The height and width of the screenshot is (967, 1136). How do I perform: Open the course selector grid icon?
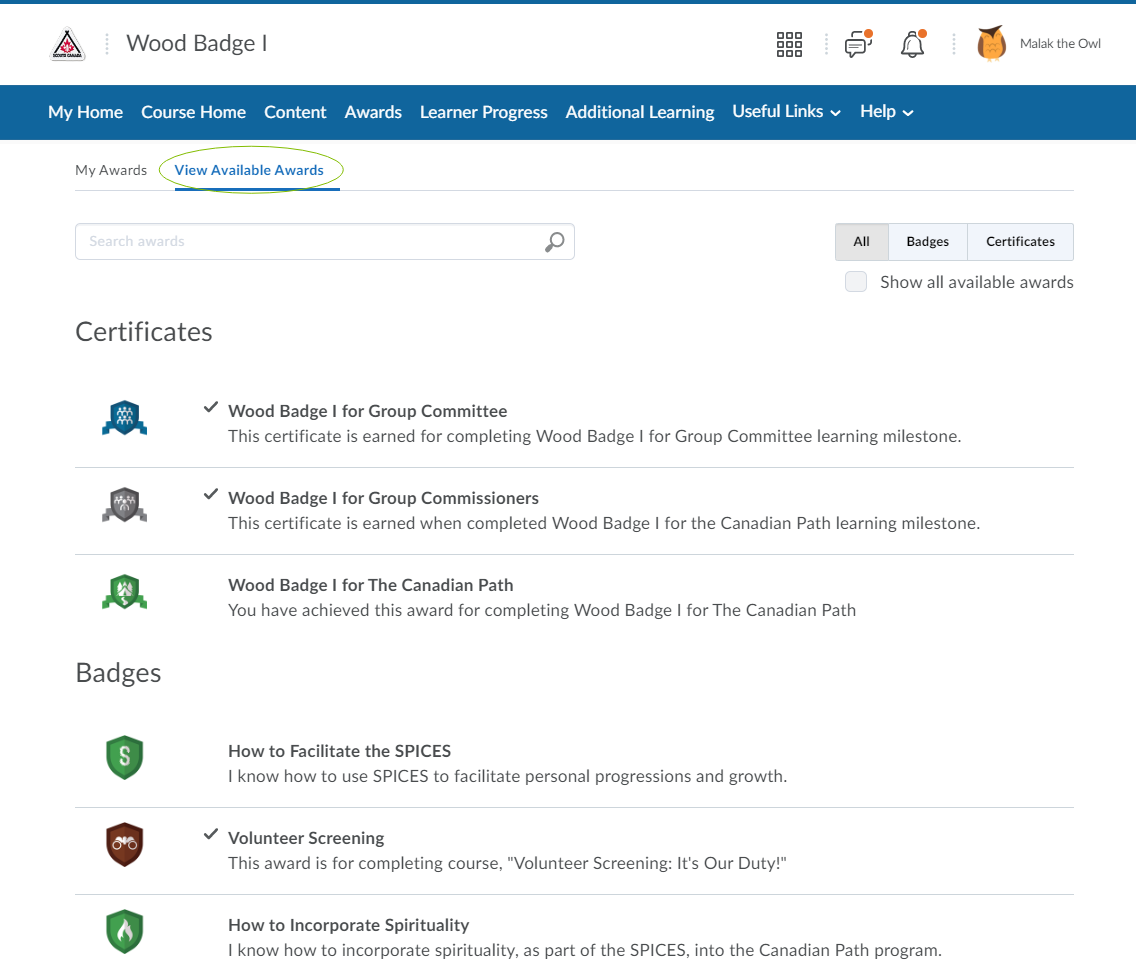pyautogui.click(x=789, y=44)
